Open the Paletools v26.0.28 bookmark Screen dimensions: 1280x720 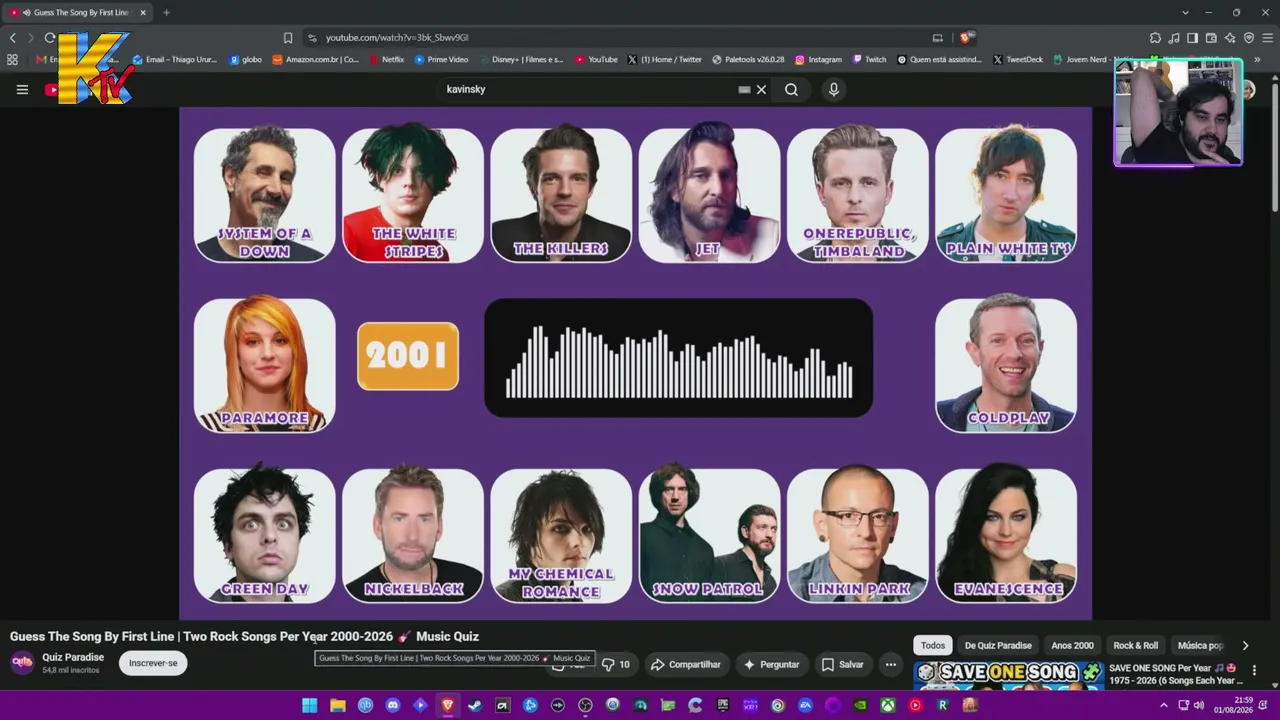pyautogui.click(x=748, y=59)
